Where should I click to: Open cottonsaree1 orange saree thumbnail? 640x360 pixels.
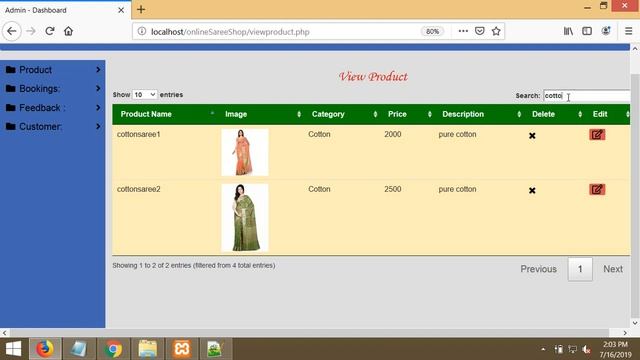pos(245,152)
